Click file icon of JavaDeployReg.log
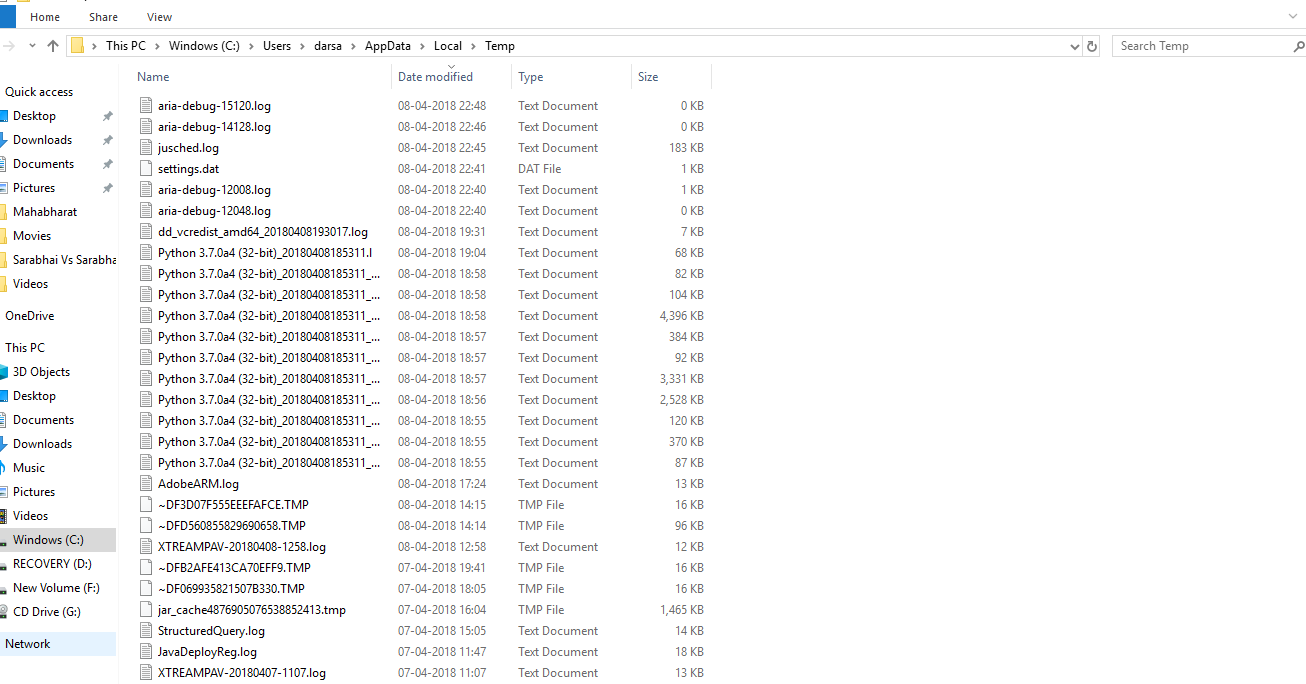Viewport: 1306px width, 684px height. click(146, 652)
